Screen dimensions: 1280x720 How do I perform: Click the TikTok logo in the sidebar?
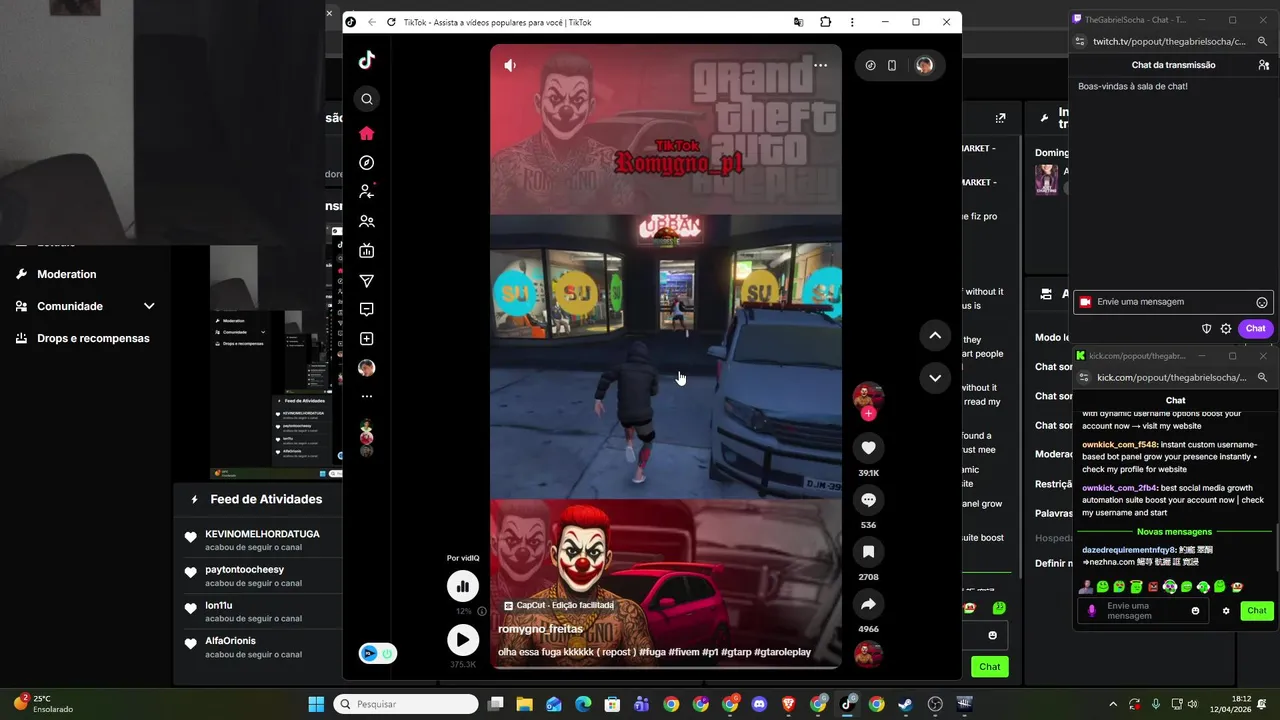[x=367, y=60]
